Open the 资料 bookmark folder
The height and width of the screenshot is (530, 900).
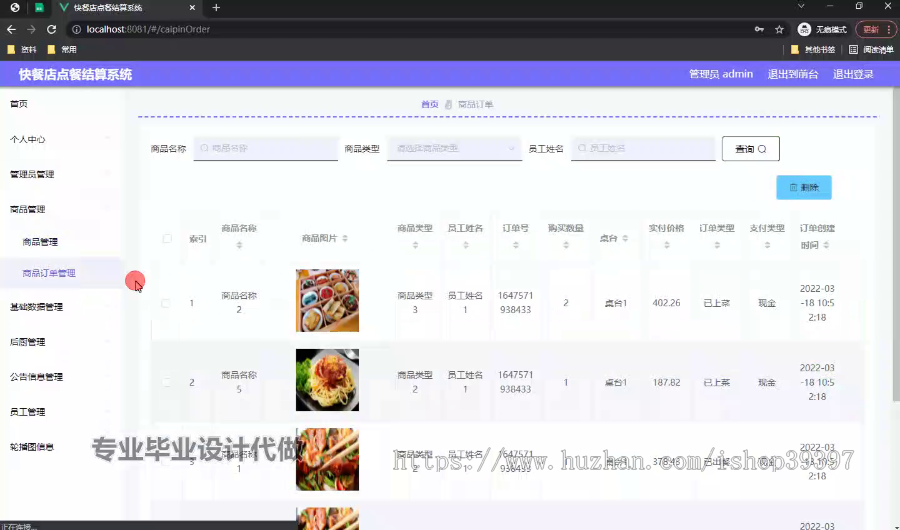click(22, 49)
